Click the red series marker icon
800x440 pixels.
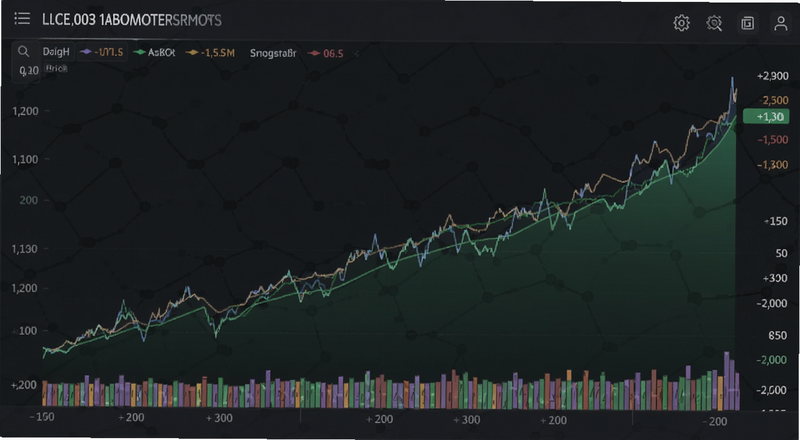[x=314, y=53]
